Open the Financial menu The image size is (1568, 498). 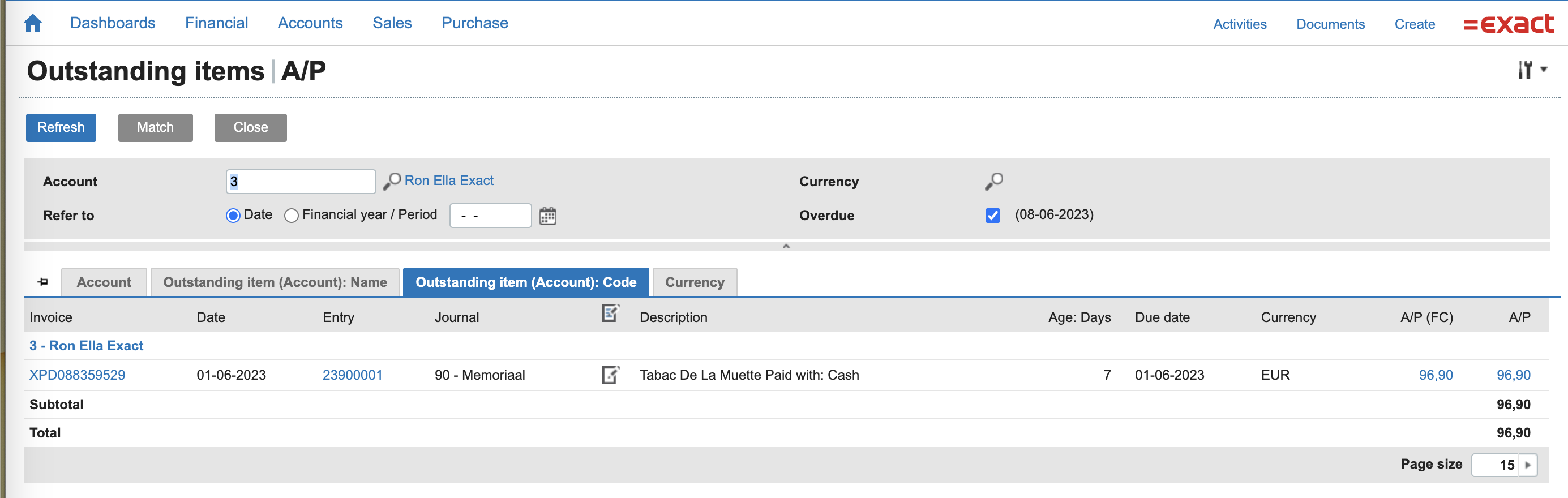tap(216, 23)
